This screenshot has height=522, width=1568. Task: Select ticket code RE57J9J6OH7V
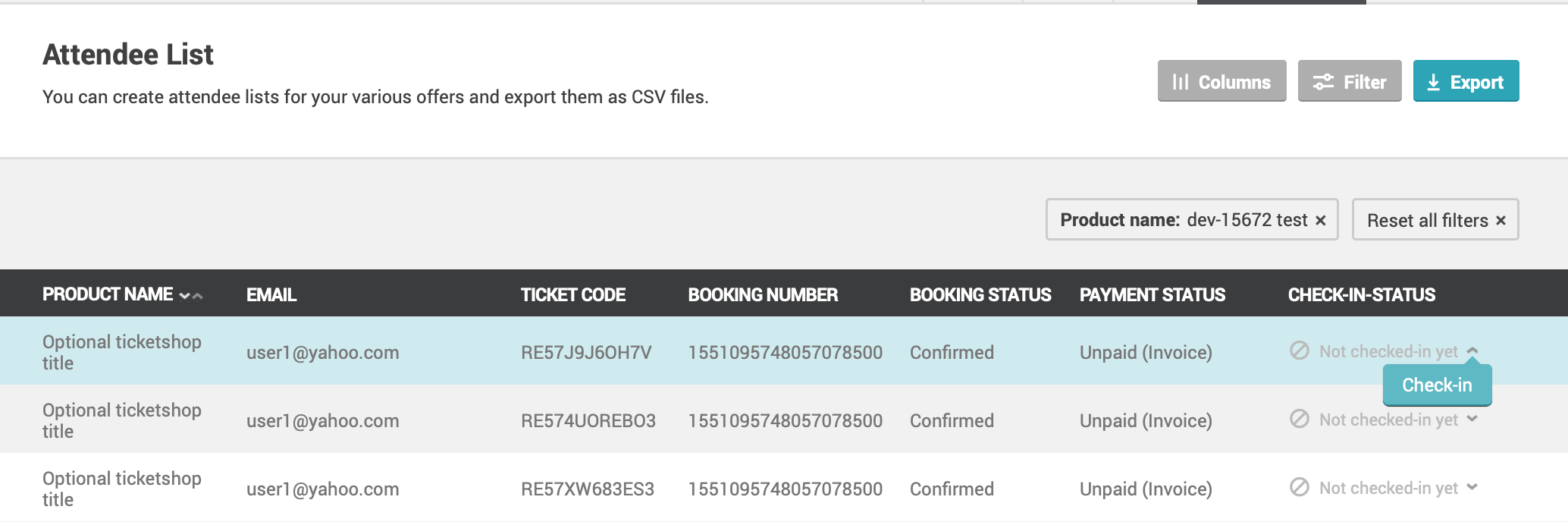pyautogui.click(x=586, y=353)
